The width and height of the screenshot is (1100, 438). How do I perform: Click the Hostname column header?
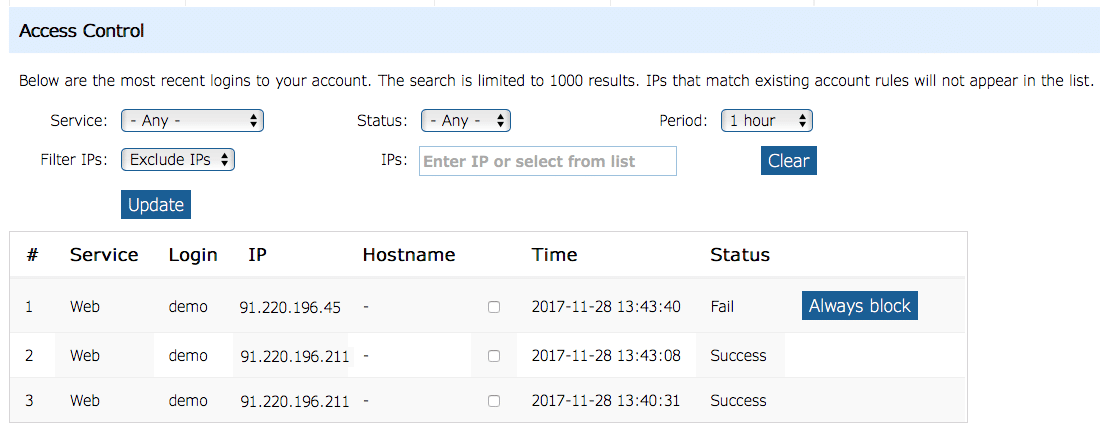[x=408, y=255]
